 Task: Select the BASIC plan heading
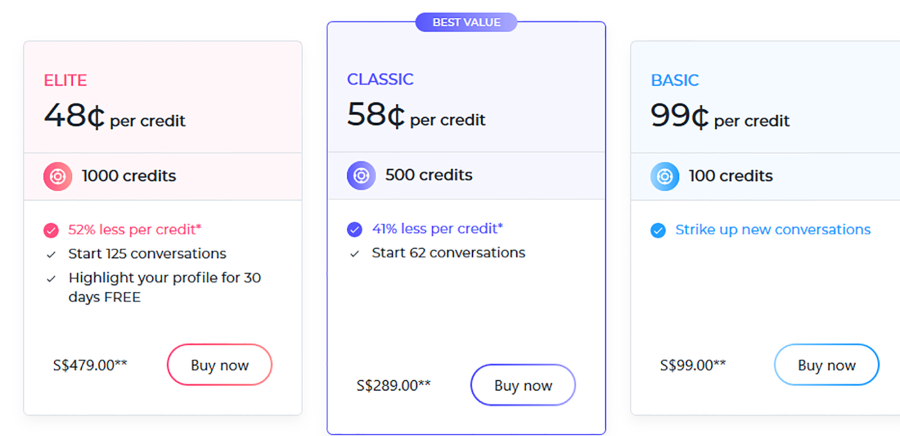[x=674, y=80]
